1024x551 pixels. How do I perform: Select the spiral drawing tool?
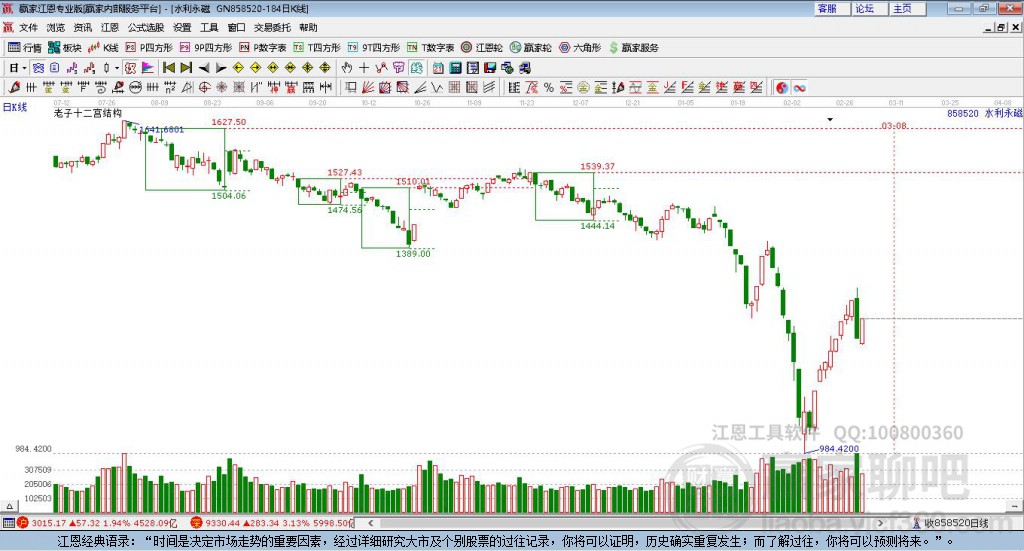pos(101,87)
